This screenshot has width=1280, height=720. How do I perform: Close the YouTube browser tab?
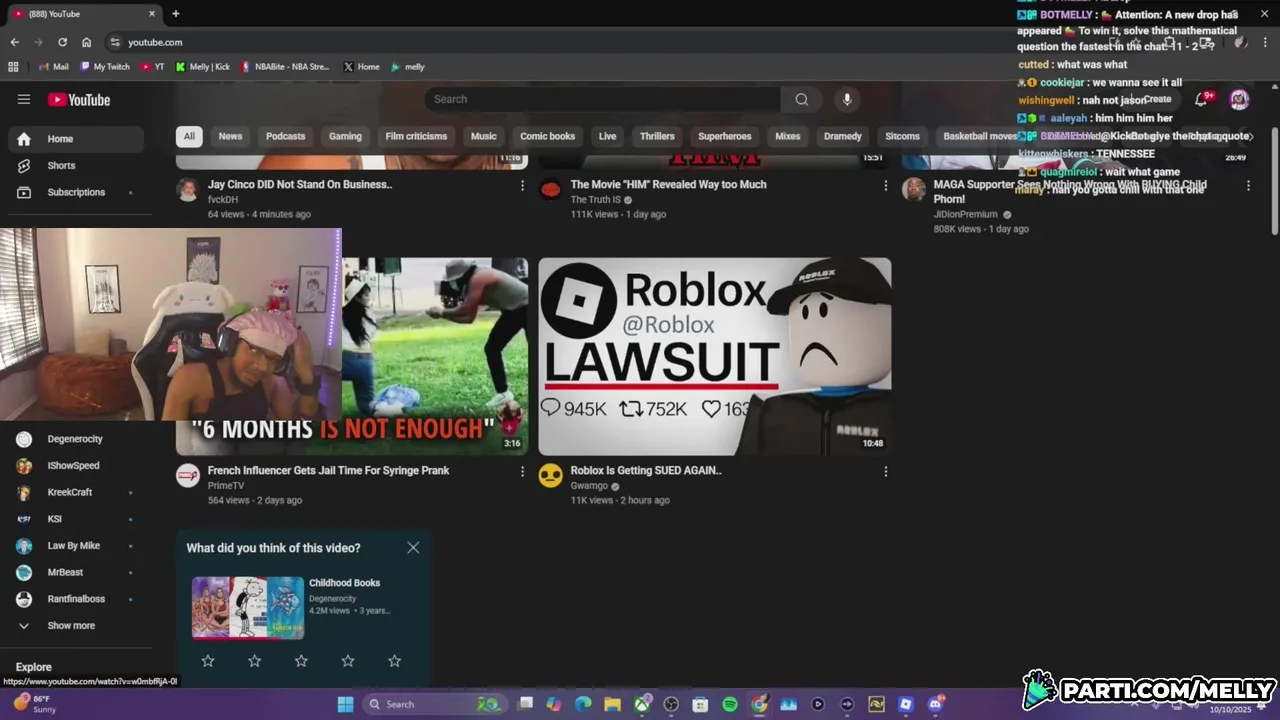pyautogui.click(x=152, y=14)
